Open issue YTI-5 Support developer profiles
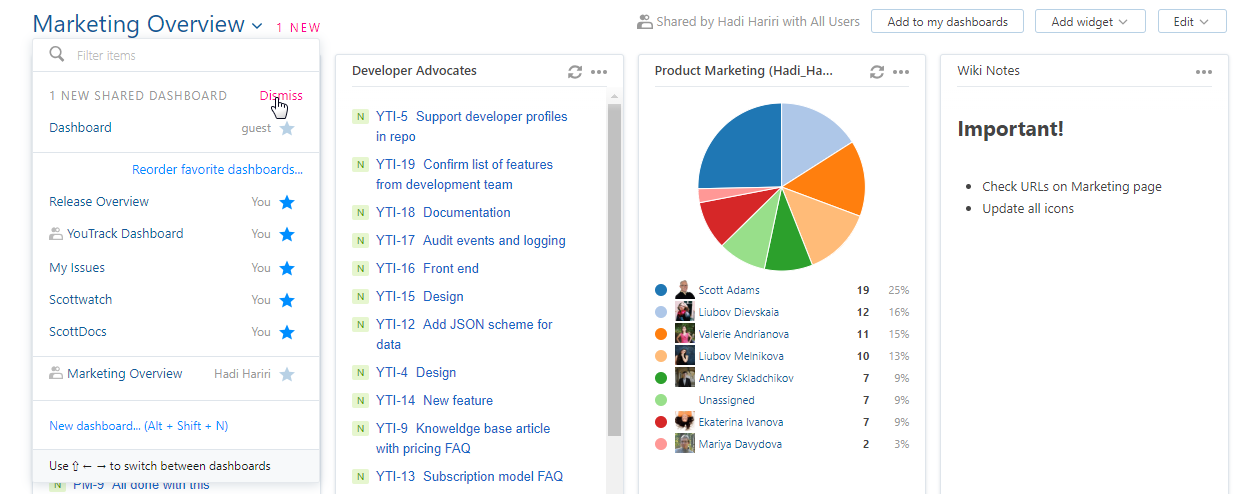Image resolution: width=1242 pixels, height=494 pixels. click(x=472, y=127)
